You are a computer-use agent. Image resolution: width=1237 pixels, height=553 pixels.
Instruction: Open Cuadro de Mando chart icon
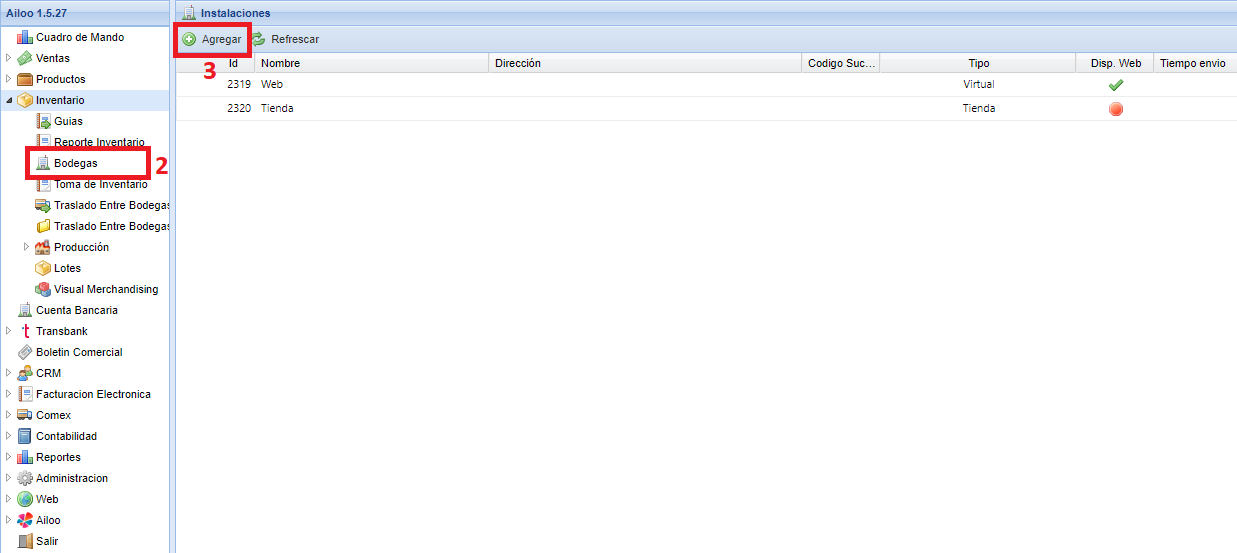point(25,37)
